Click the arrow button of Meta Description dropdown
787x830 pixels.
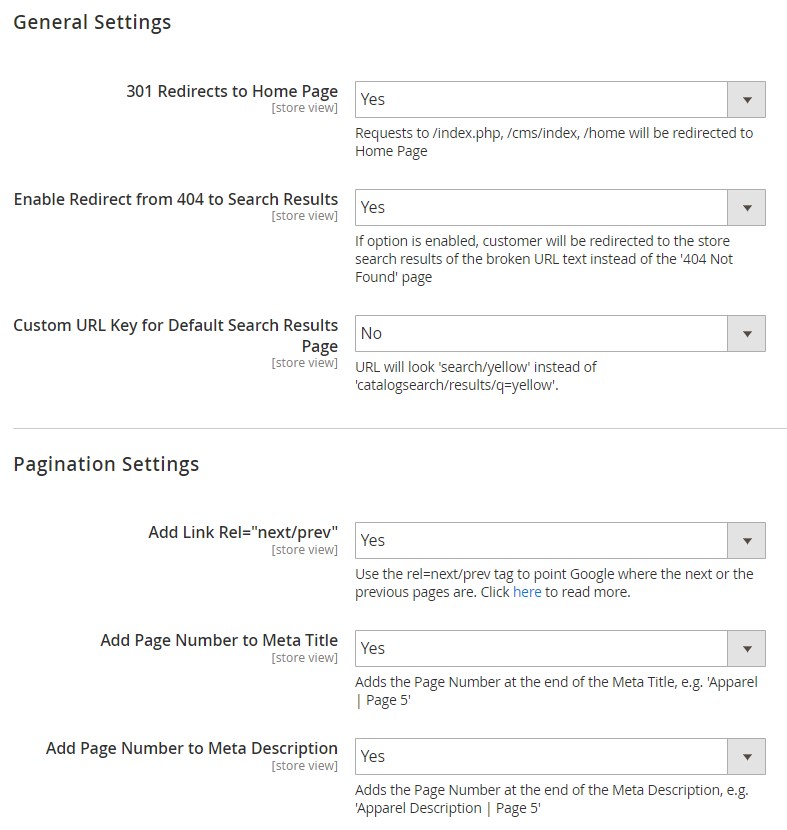(747, 756)
